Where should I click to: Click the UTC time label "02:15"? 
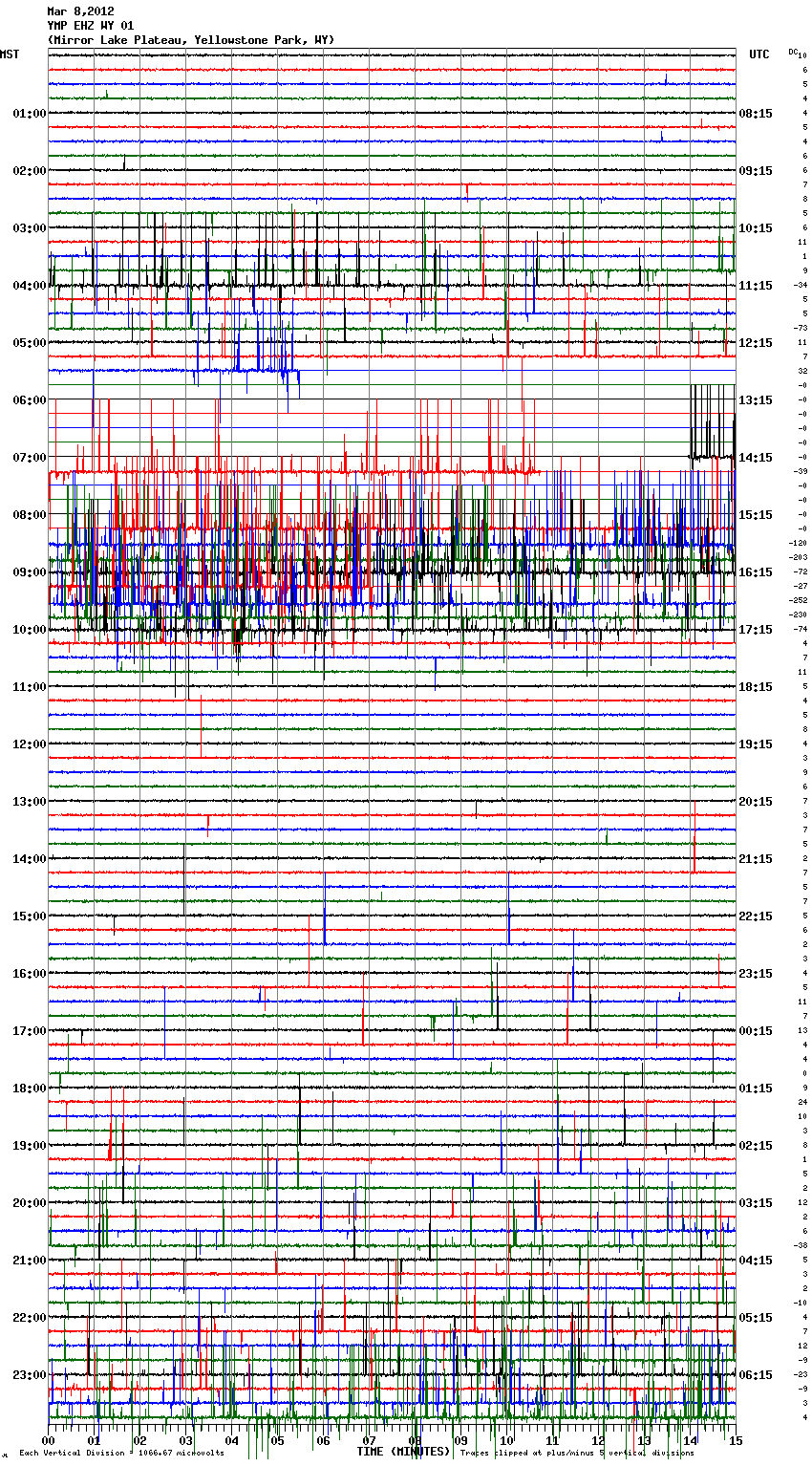[756, 1146]
